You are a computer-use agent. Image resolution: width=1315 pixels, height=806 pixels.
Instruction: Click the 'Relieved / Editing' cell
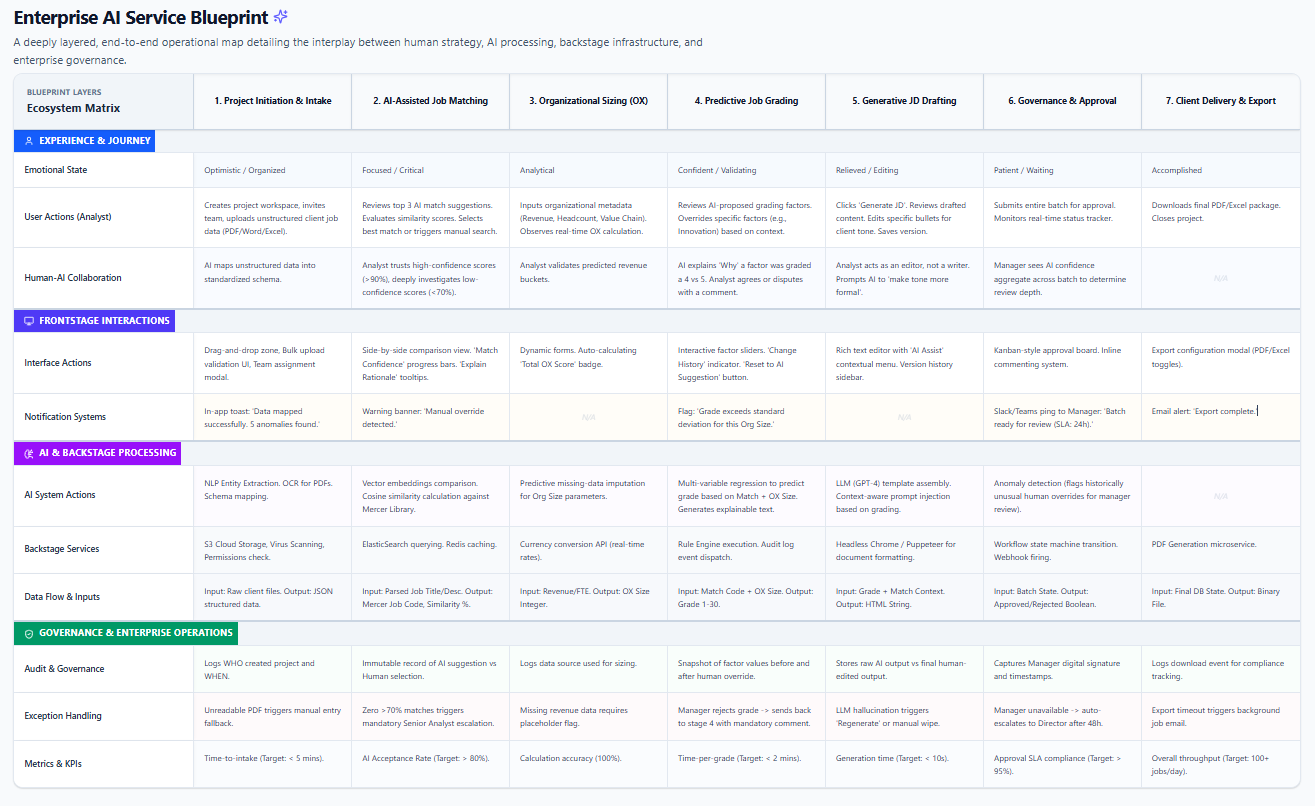point(904,170)
